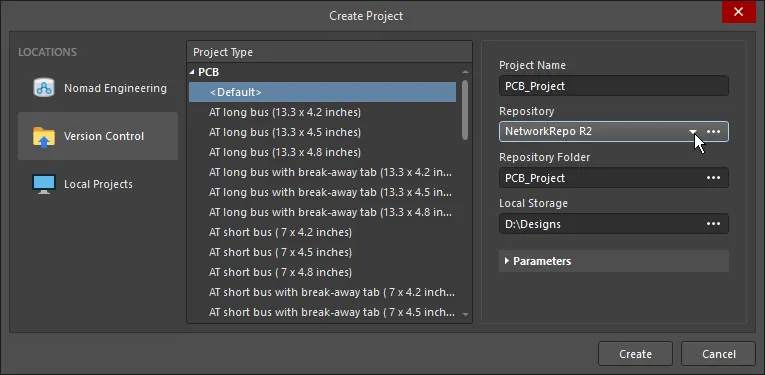
Task: Select AT short bus ( 7 x 4.8 inches)
Action: coord(281,272)
